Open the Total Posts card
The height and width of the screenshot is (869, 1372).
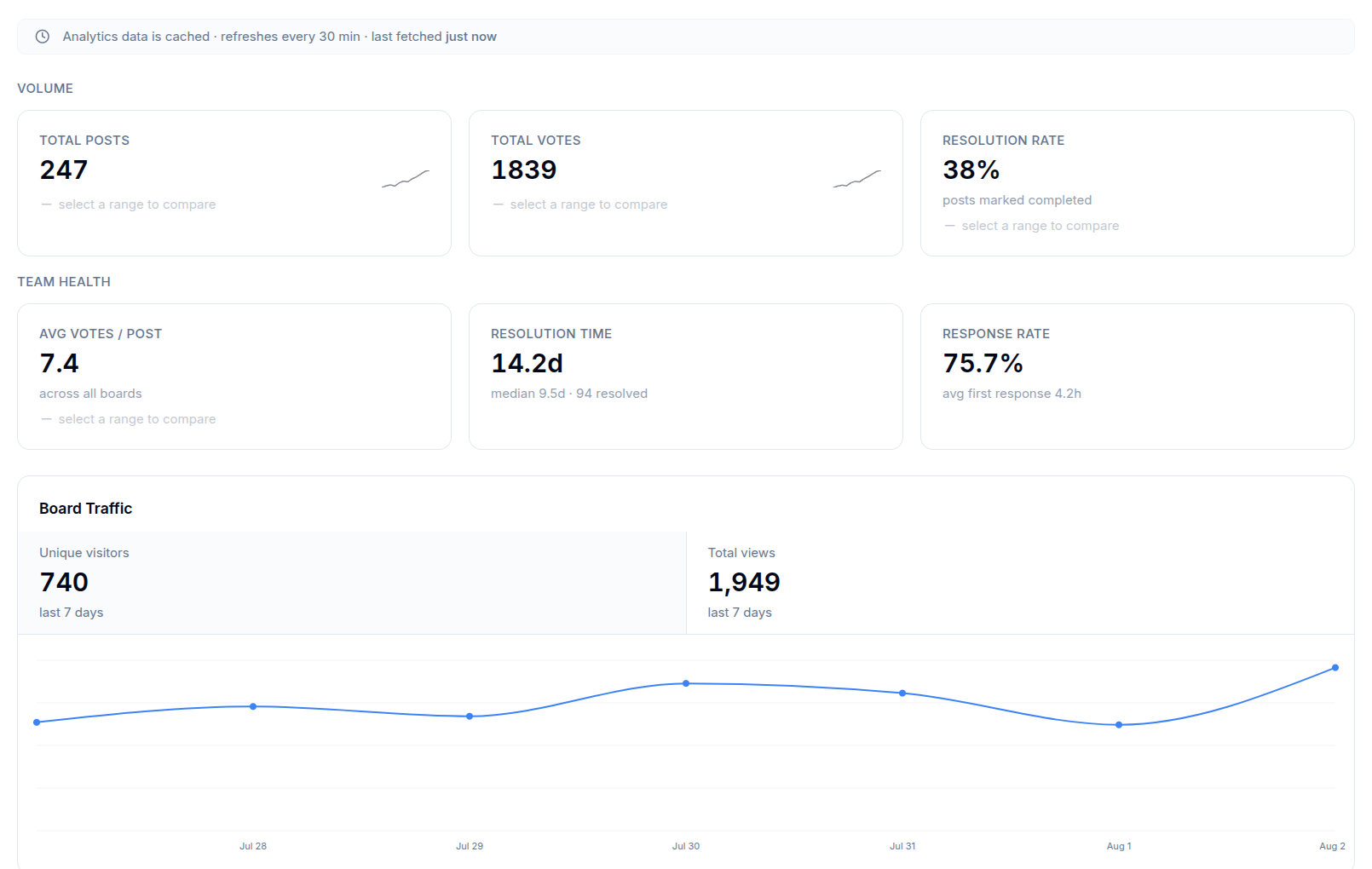234,183
